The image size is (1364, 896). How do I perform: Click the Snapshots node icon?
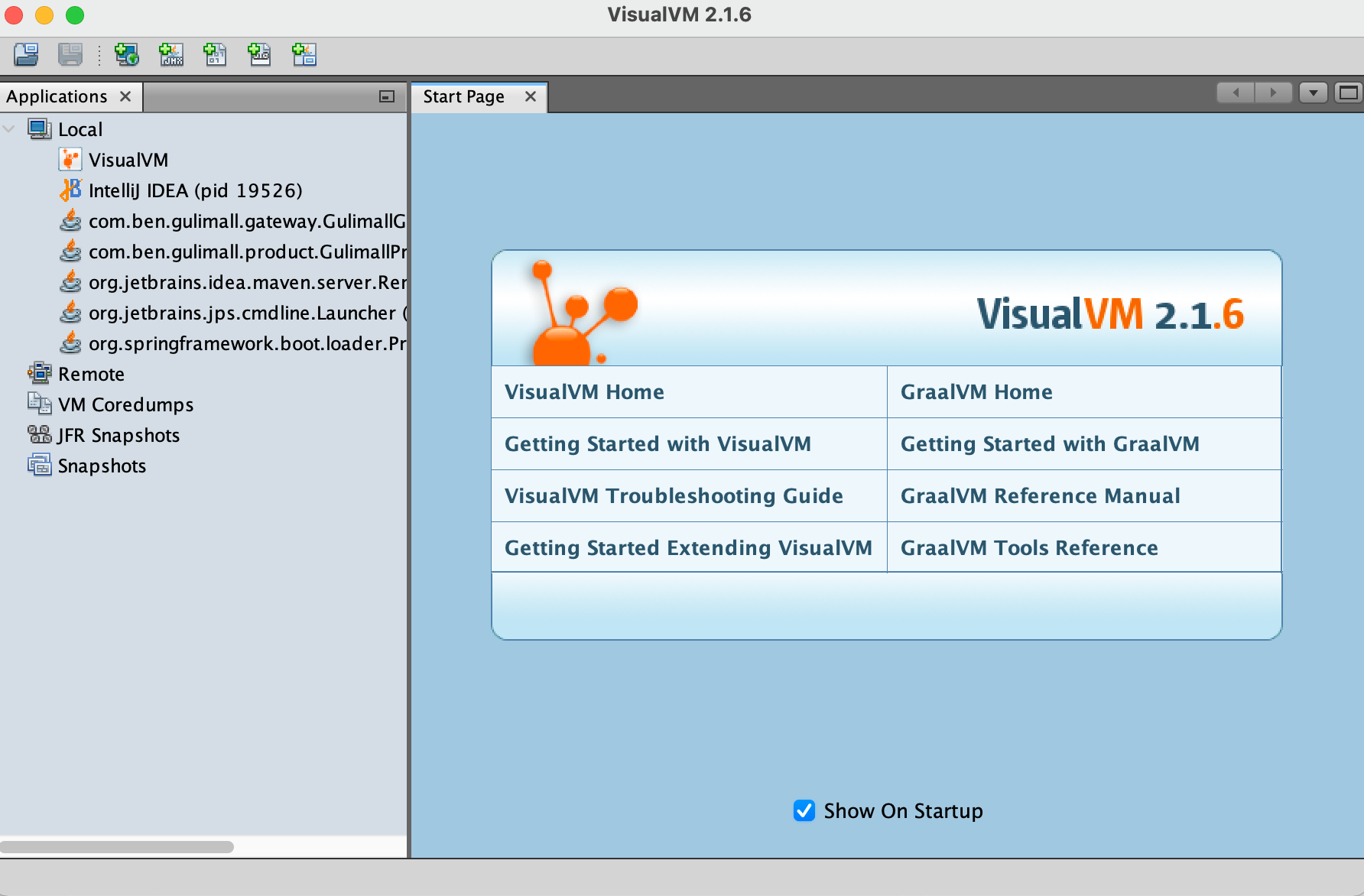(40, 466)
